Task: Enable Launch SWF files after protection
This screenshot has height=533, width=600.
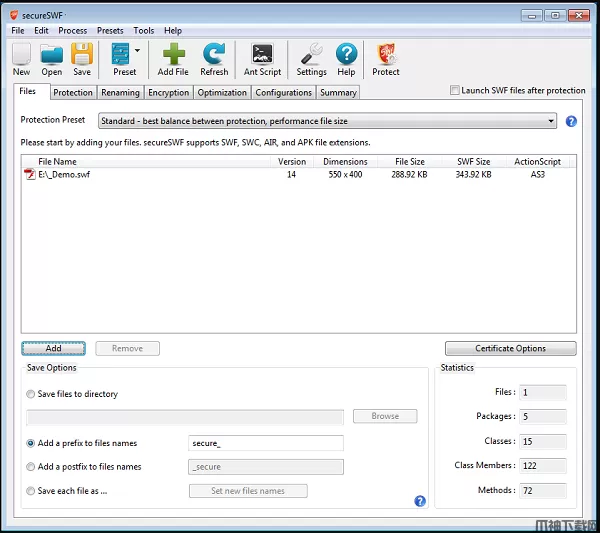Action: [x=455, y=91]
